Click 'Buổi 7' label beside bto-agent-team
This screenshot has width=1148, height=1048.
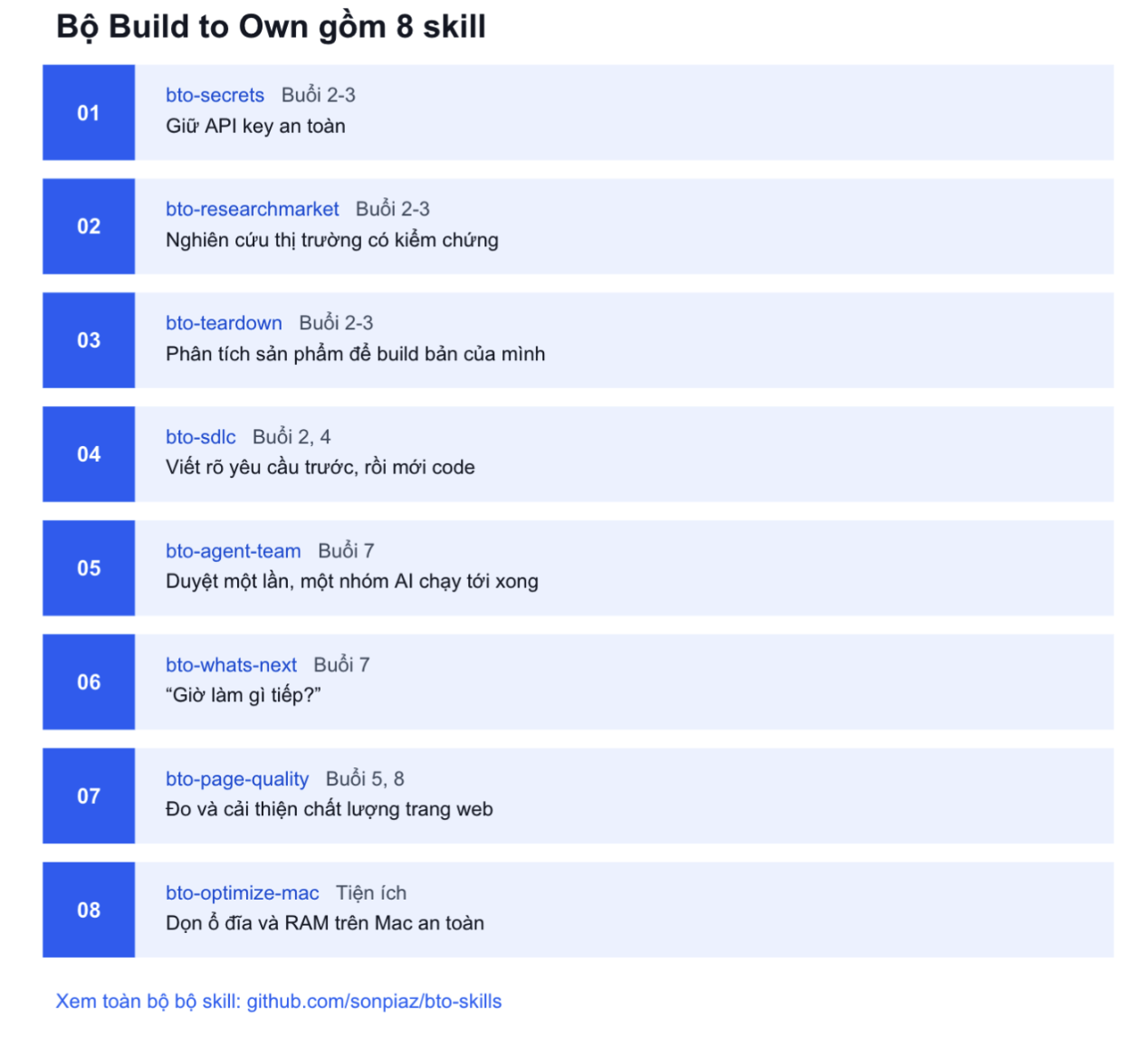click(x=346, y=551)
